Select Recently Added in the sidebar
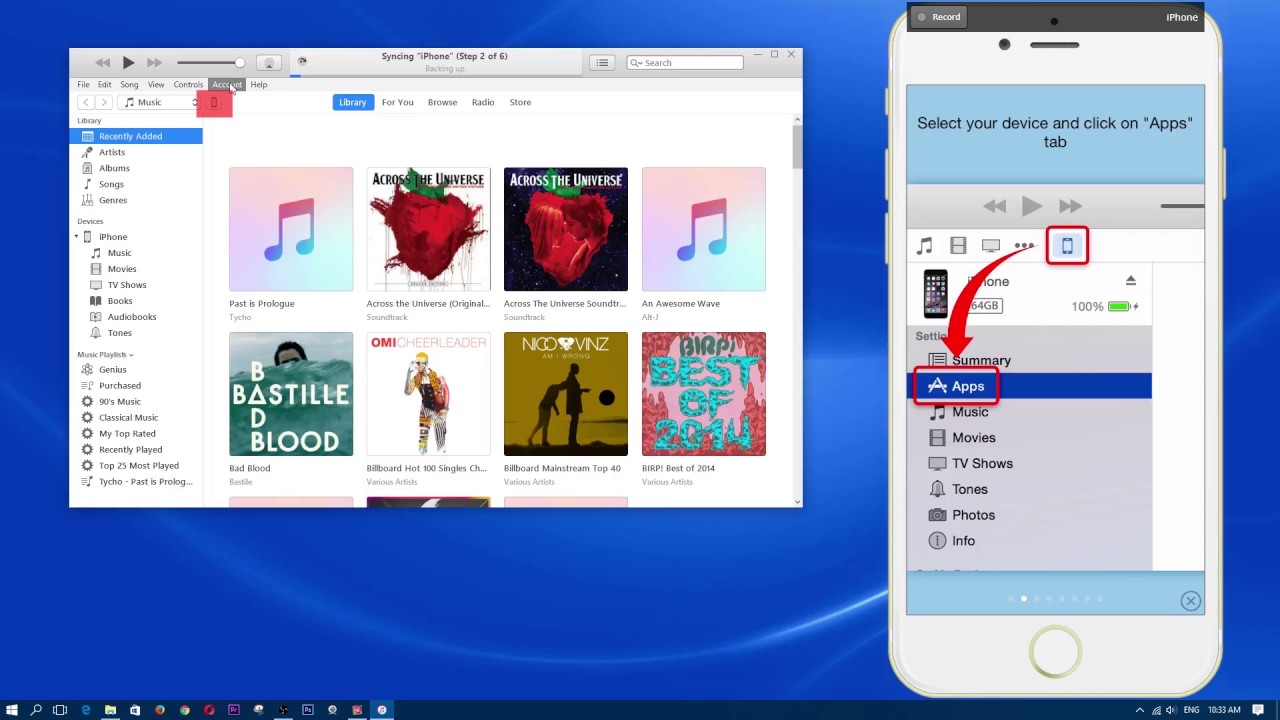The image size is (1280, 720). point(136,136)
